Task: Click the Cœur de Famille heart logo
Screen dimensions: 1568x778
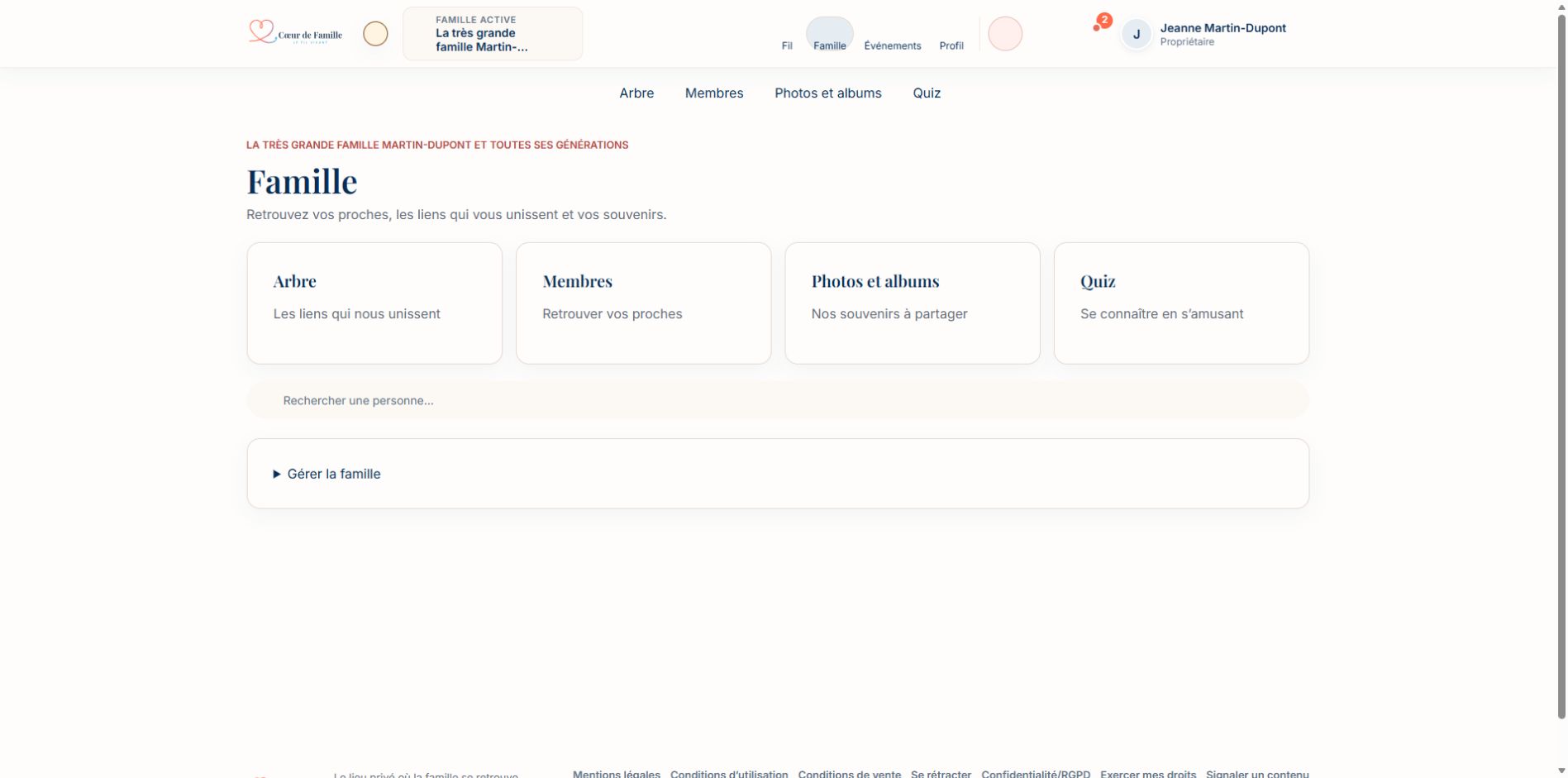Action: coord(294,33)
